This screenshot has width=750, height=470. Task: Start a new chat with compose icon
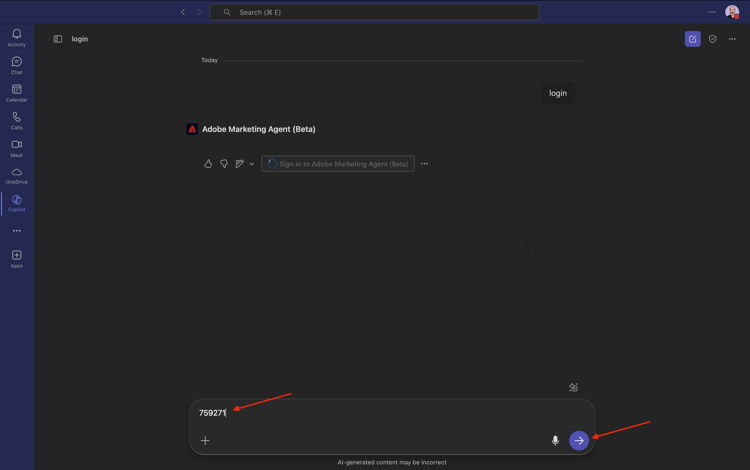pyautogui.click(x=693, y=39)
